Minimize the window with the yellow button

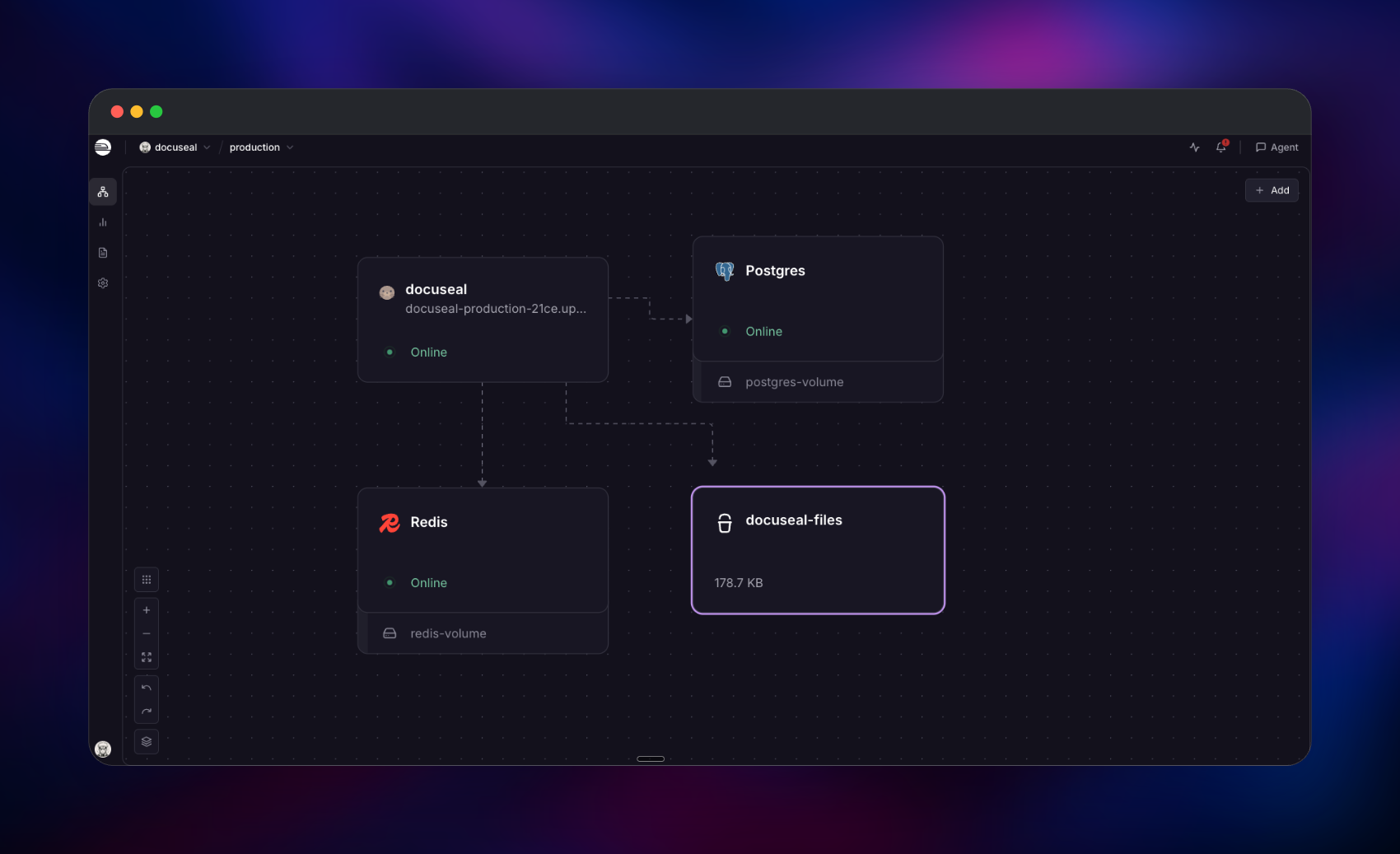pos(137,112)
